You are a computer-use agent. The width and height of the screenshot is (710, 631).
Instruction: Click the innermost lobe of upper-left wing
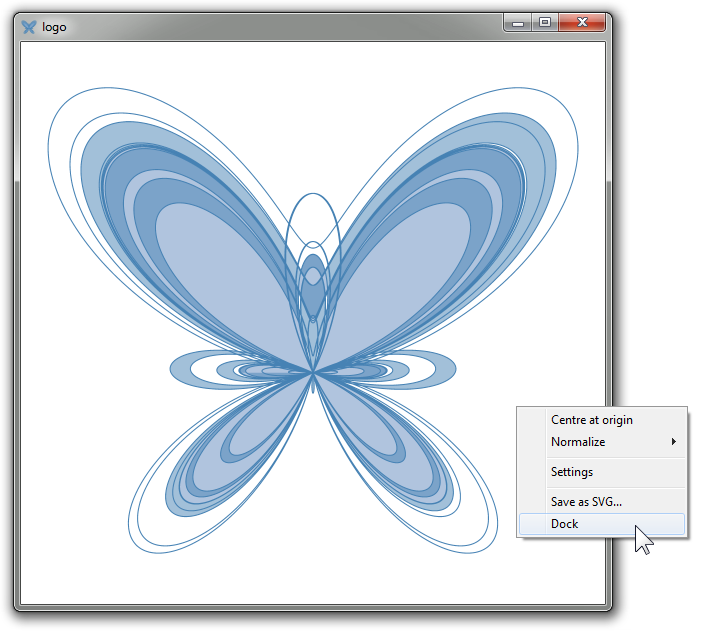(218, 270)
